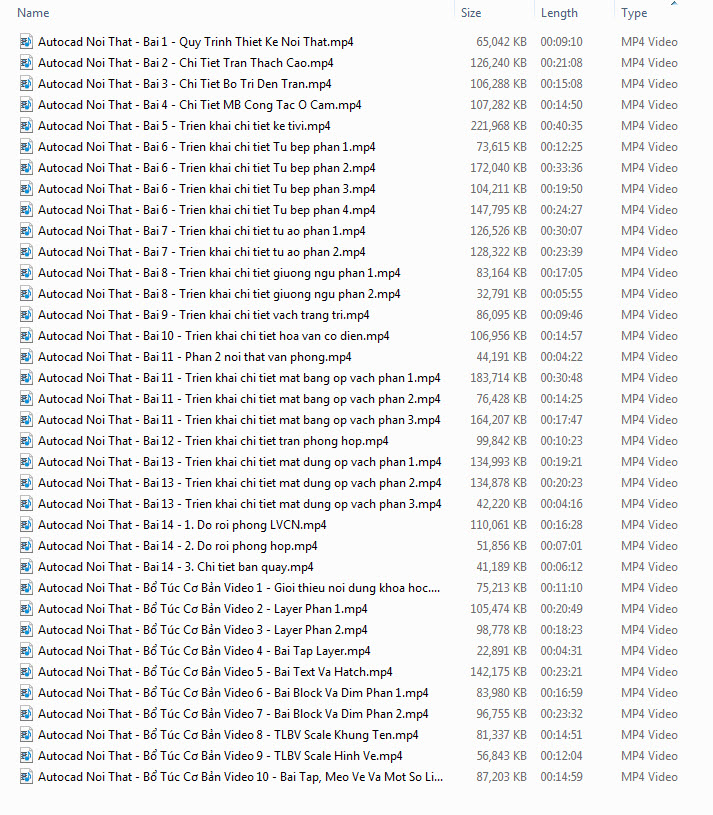The height and width of the screenshot is (815, 713).
Task: Sort files by the Size column header
Action: (471, 13)
